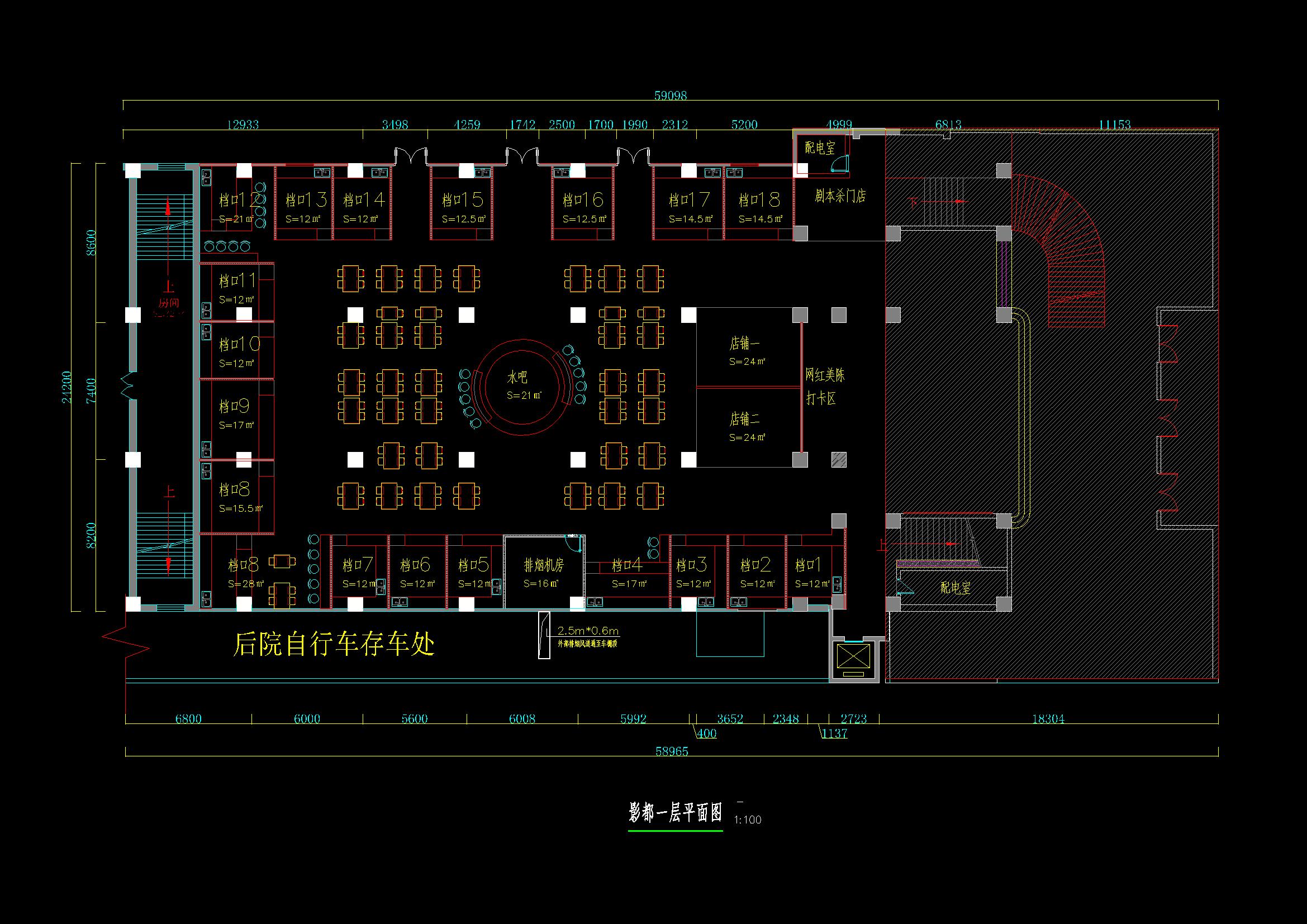
Task: Select the 档口11 stall label
Action: [238, 280]
